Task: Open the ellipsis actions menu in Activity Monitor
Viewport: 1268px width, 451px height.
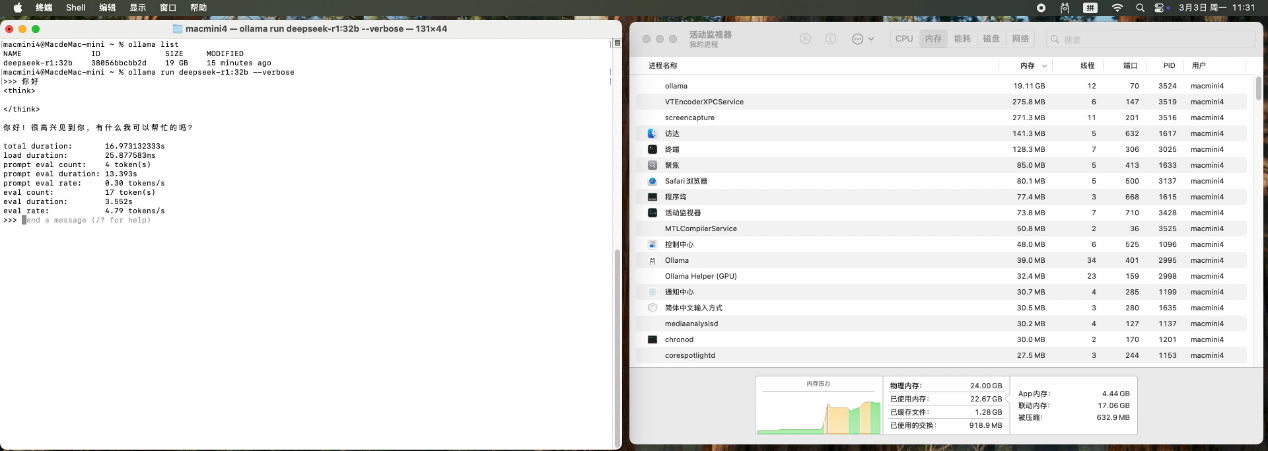Action: 862,39
